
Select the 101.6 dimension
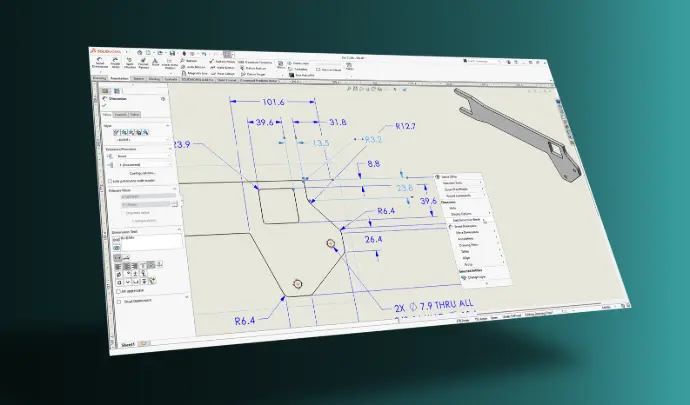coord(273,102)
